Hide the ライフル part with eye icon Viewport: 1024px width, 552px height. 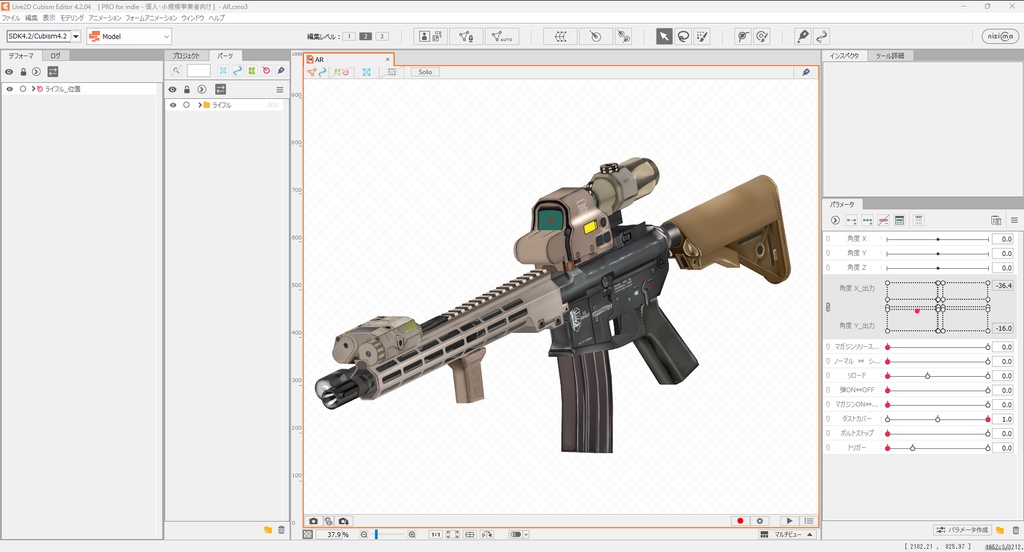pyautogui.click(x=172, y=105)
